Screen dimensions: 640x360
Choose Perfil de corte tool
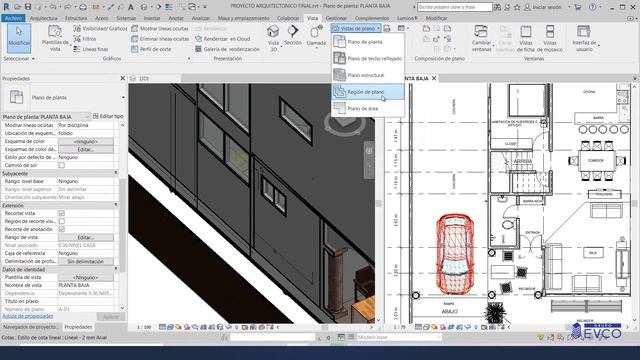click(x=151, y=49)
